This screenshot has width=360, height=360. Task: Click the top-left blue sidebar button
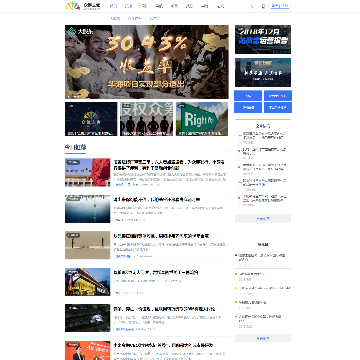point(248,96)
